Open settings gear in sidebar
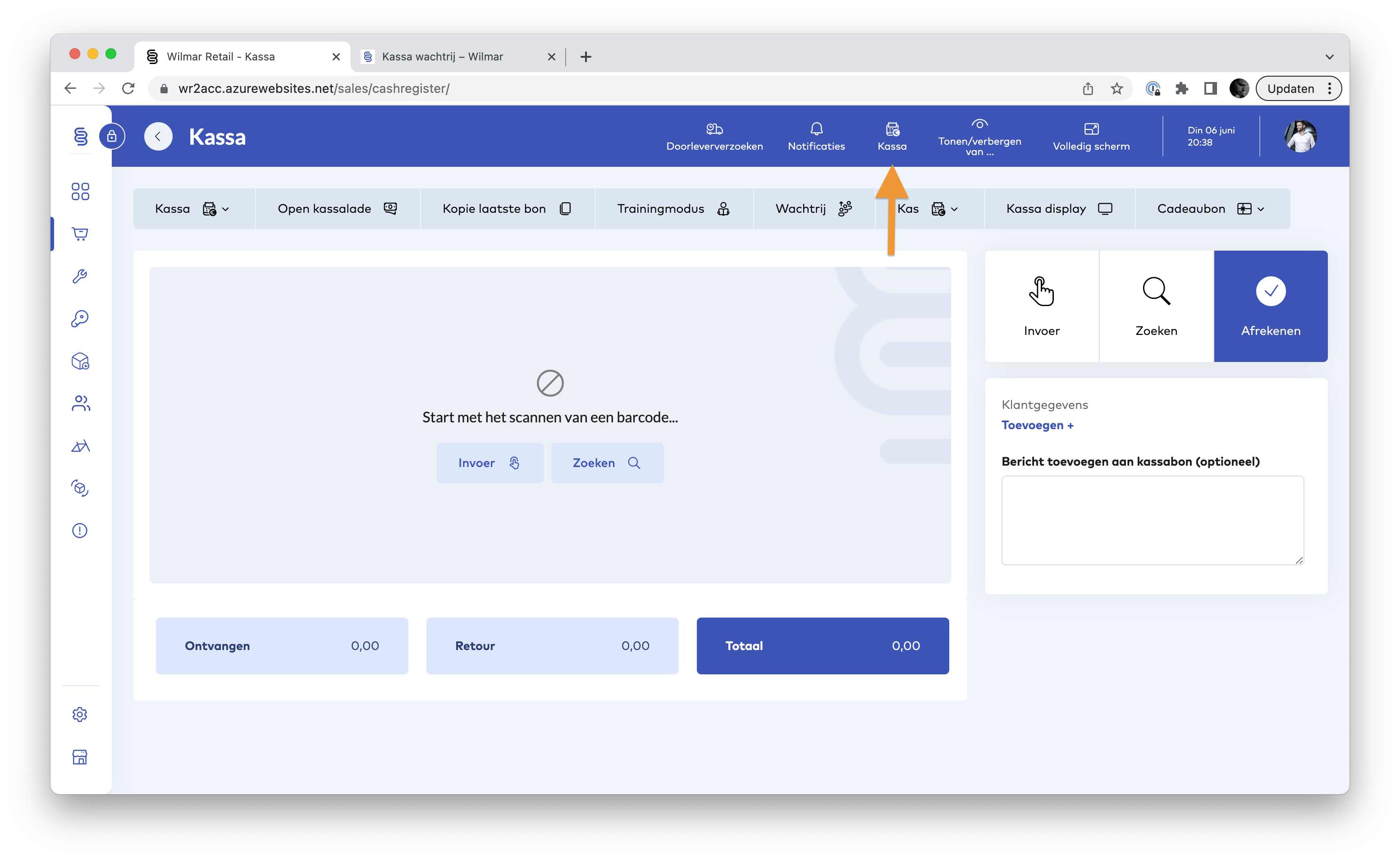 click(x=80, y=714)
